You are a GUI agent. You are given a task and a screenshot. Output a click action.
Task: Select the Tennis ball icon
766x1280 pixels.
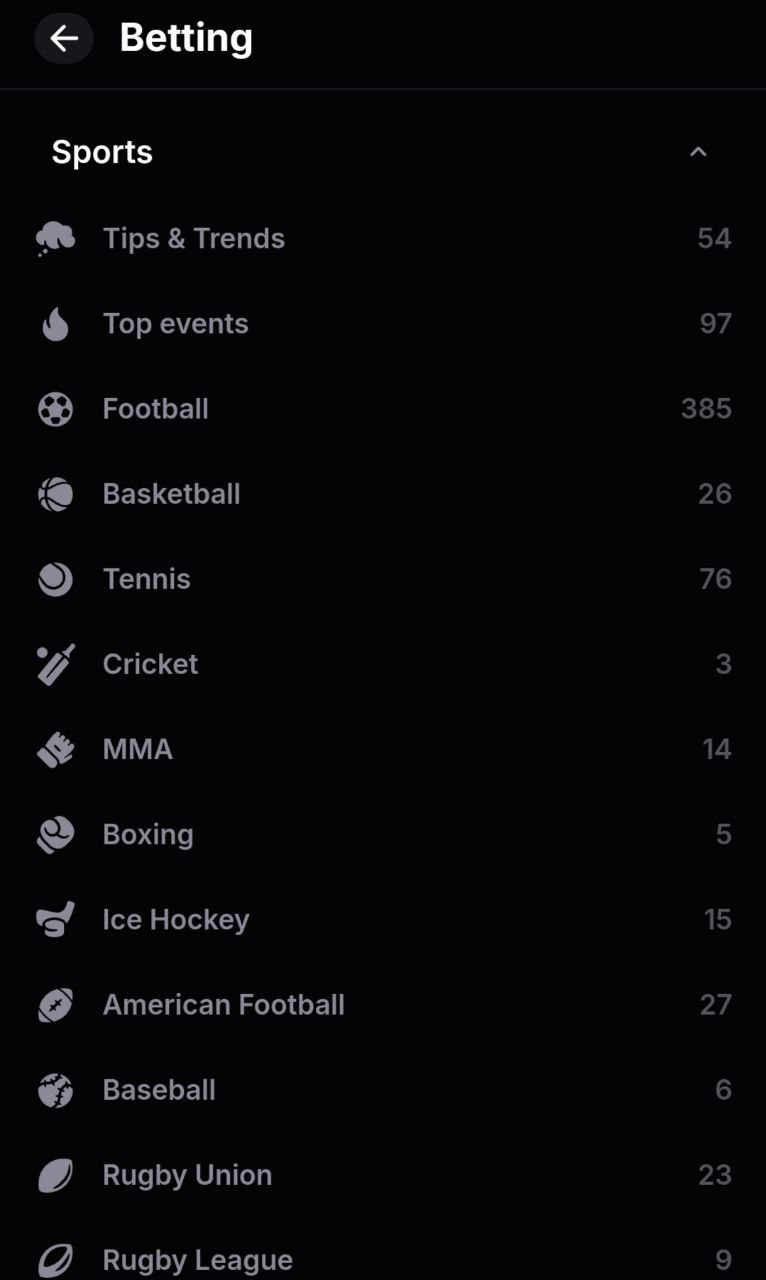point(55,579)
